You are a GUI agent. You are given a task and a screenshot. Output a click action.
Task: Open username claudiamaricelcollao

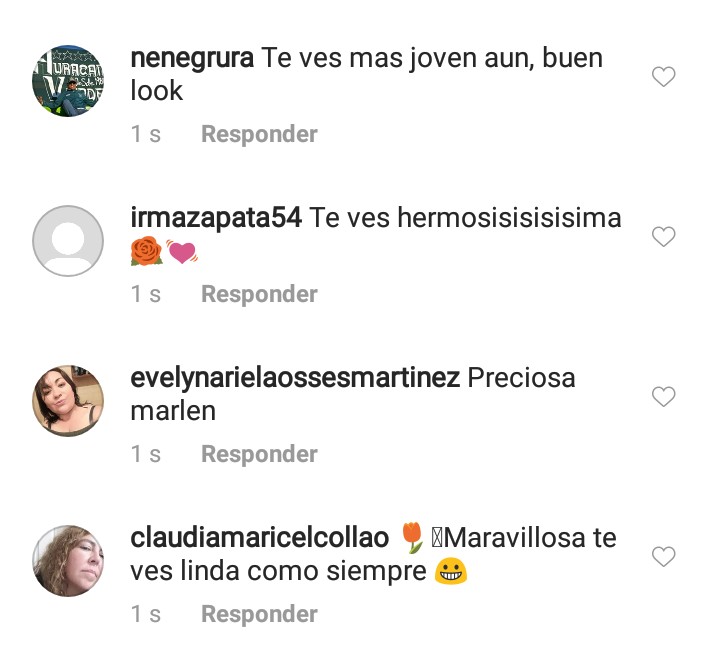(x=260, y=538)
